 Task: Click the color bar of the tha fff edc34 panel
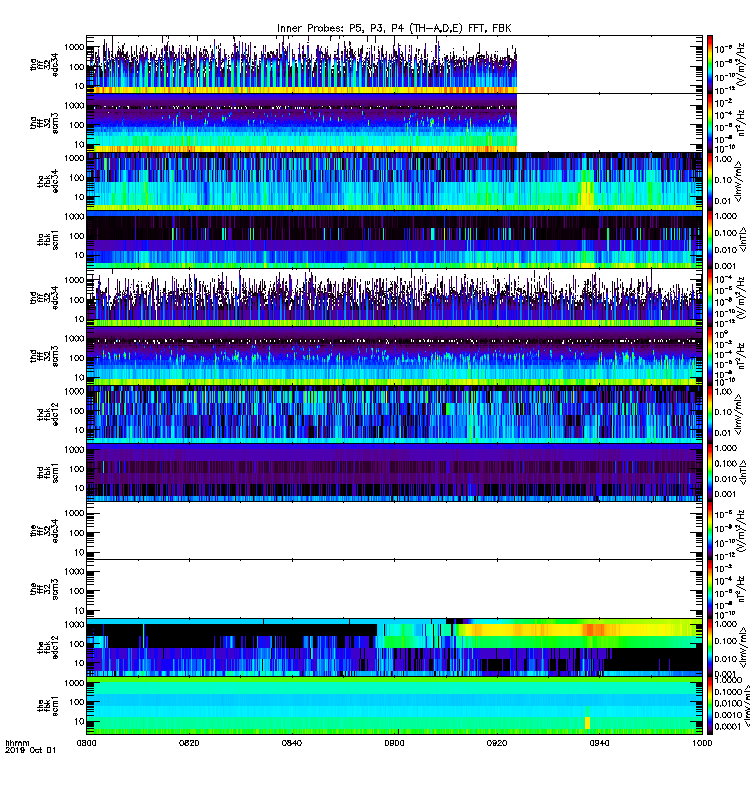click(x=710, y=64)
